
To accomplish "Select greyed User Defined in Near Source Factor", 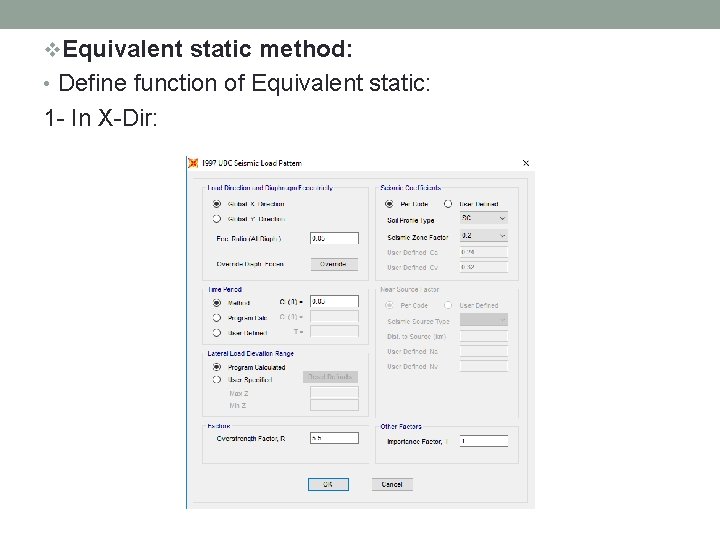I will [x=448, y=305].
